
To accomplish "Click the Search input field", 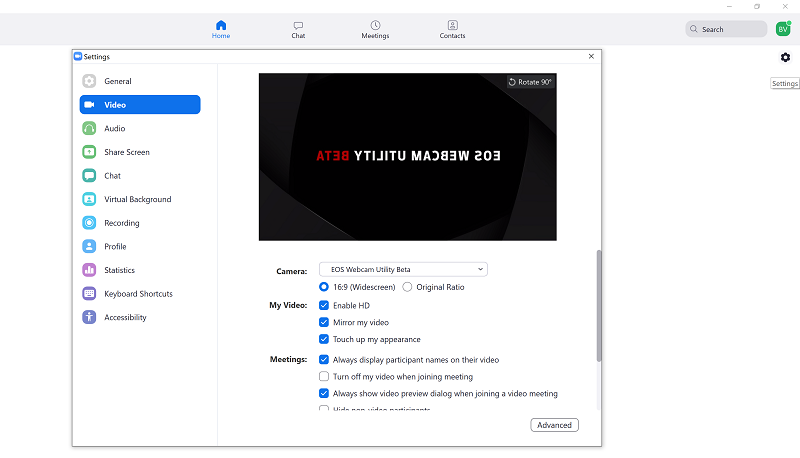I will pyautogui.click(x=727, y=29).
